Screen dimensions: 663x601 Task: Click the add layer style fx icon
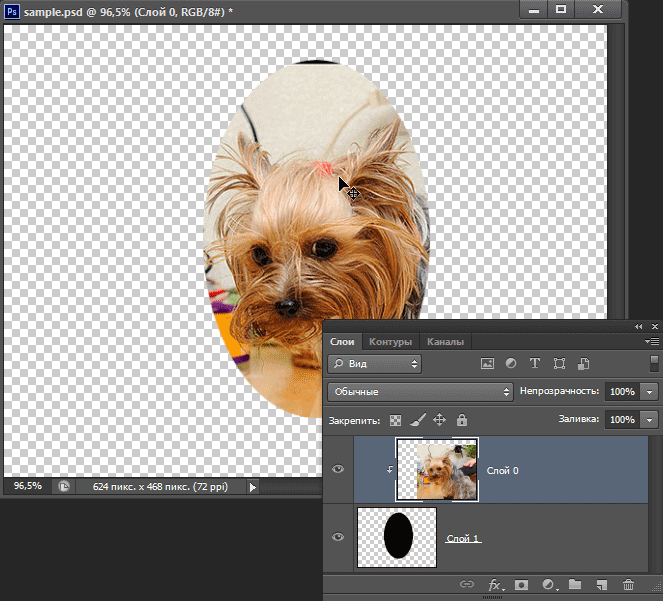click(494, 584)
